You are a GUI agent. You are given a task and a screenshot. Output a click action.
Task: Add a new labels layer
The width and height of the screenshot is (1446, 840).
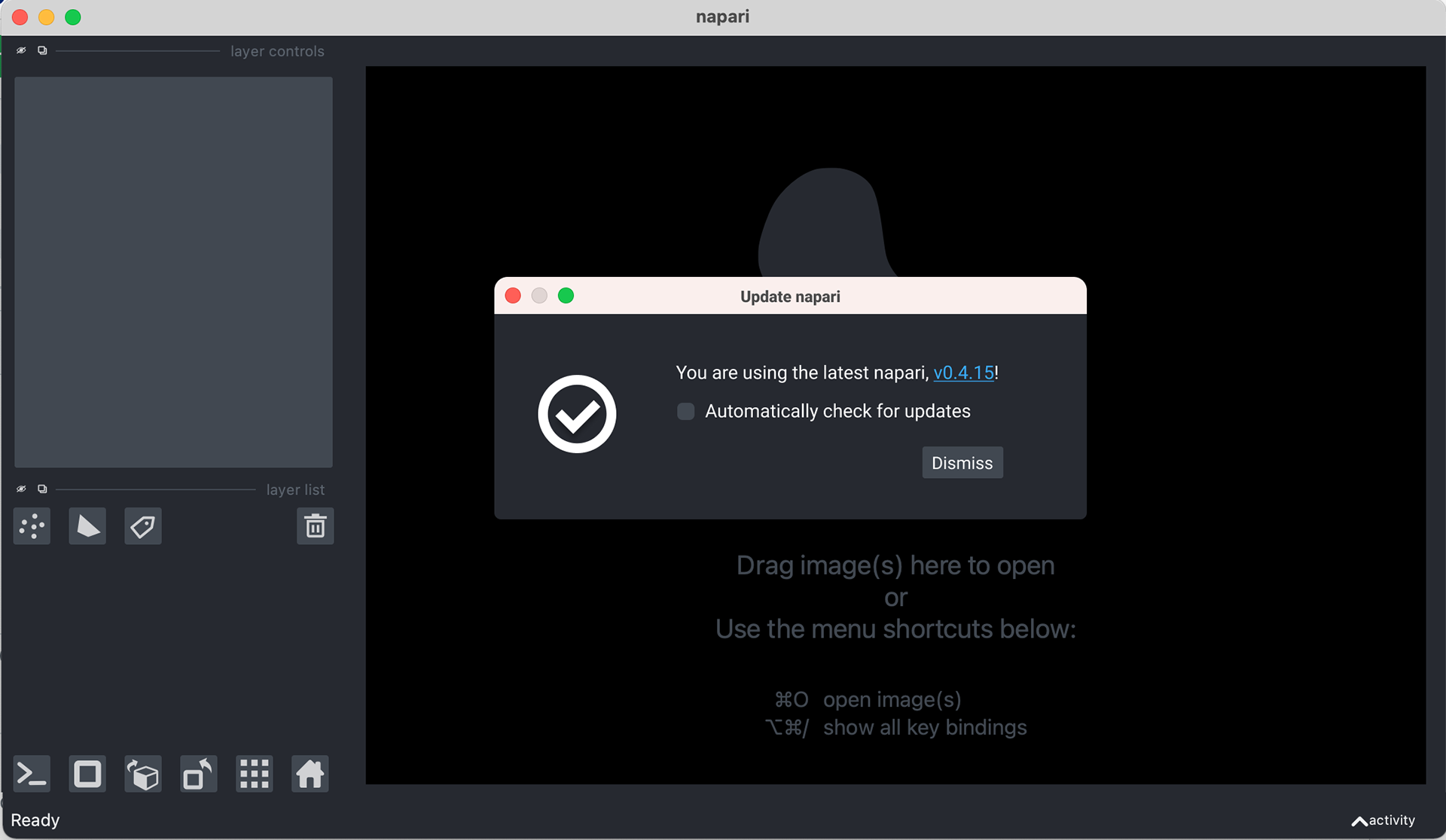[142, 526]
